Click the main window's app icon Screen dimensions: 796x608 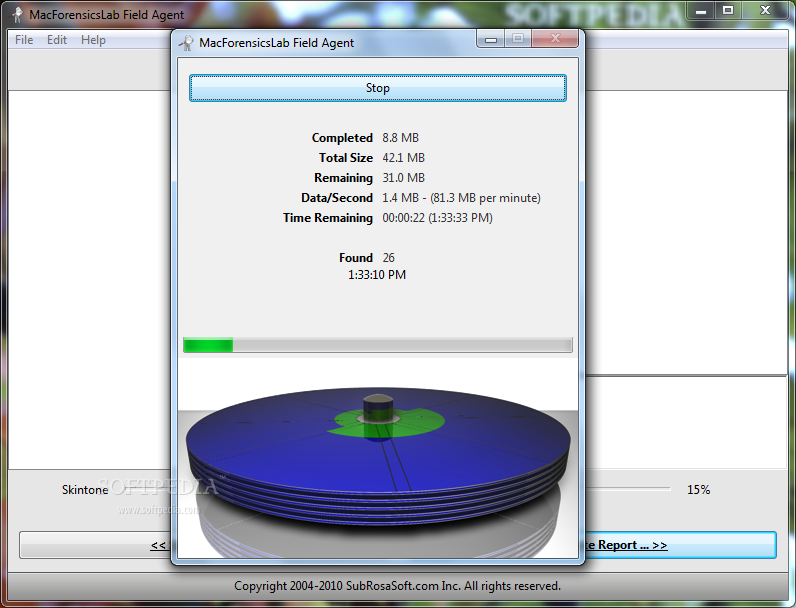[x=17, y=14]
